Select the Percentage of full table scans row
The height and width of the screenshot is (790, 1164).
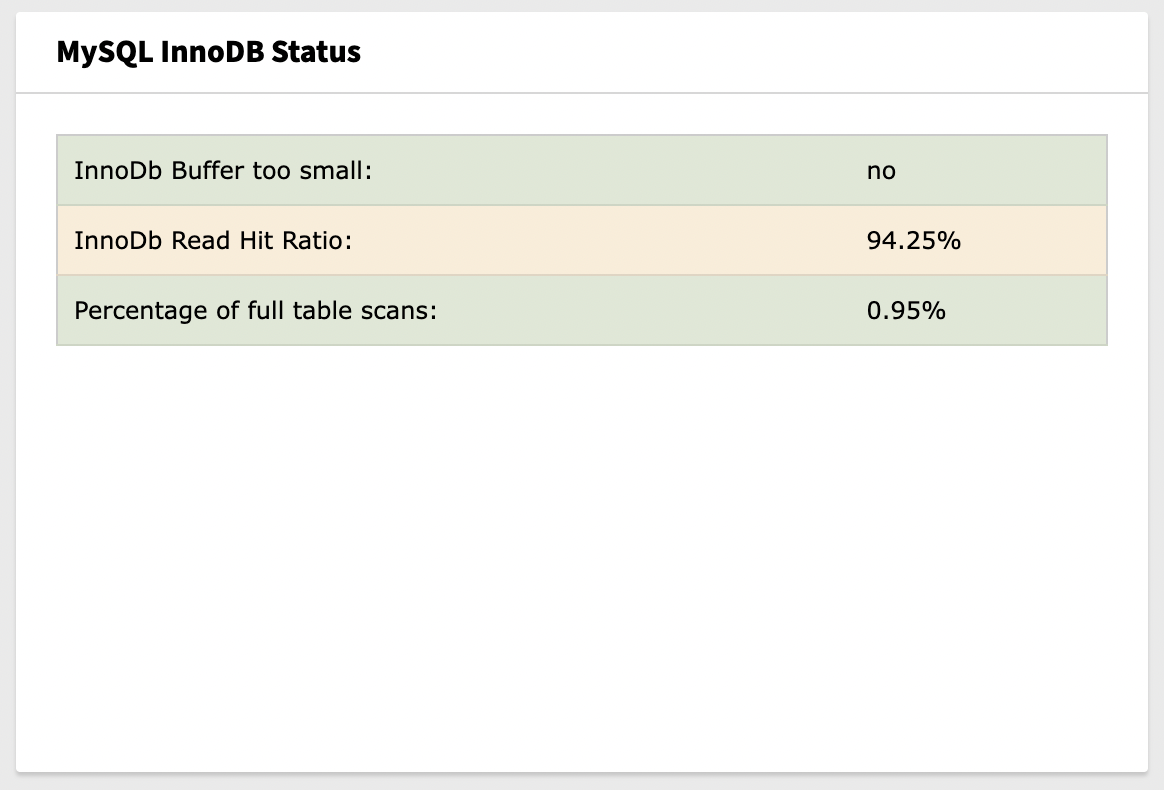pyautogui.click(x=582, y=310)
